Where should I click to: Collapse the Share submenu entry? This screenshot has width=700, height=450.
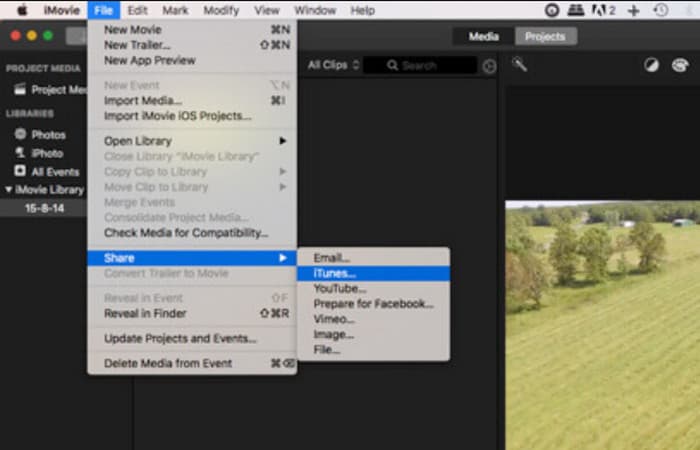[x=192, y=258]
